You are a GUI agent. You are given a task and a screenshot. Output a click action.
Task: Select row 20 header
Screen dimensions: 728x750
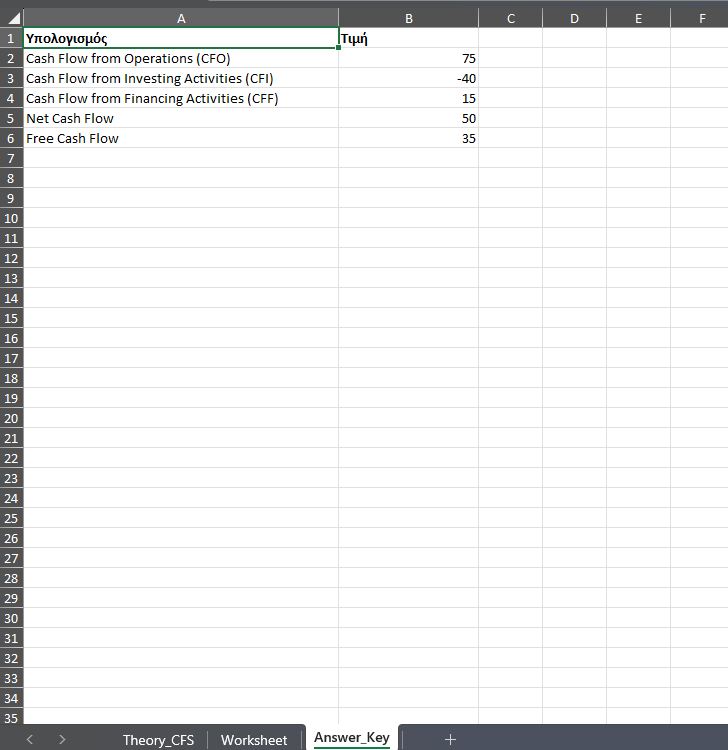click(11, 418)
